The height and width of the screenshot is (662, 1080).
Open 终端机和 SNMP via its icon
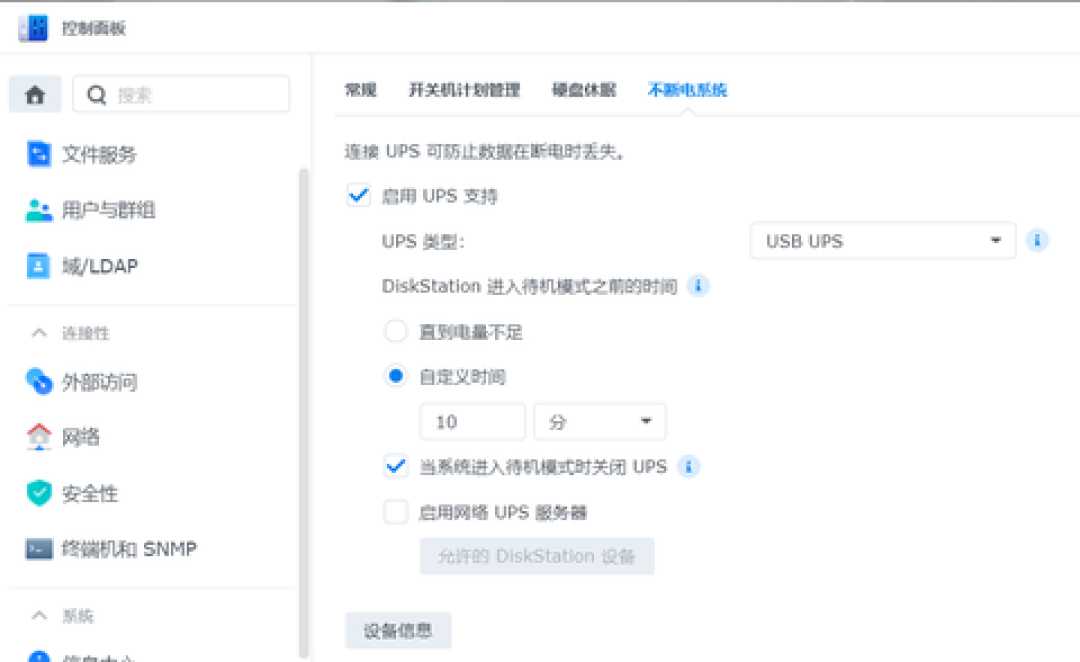click(x=39, y=549)
